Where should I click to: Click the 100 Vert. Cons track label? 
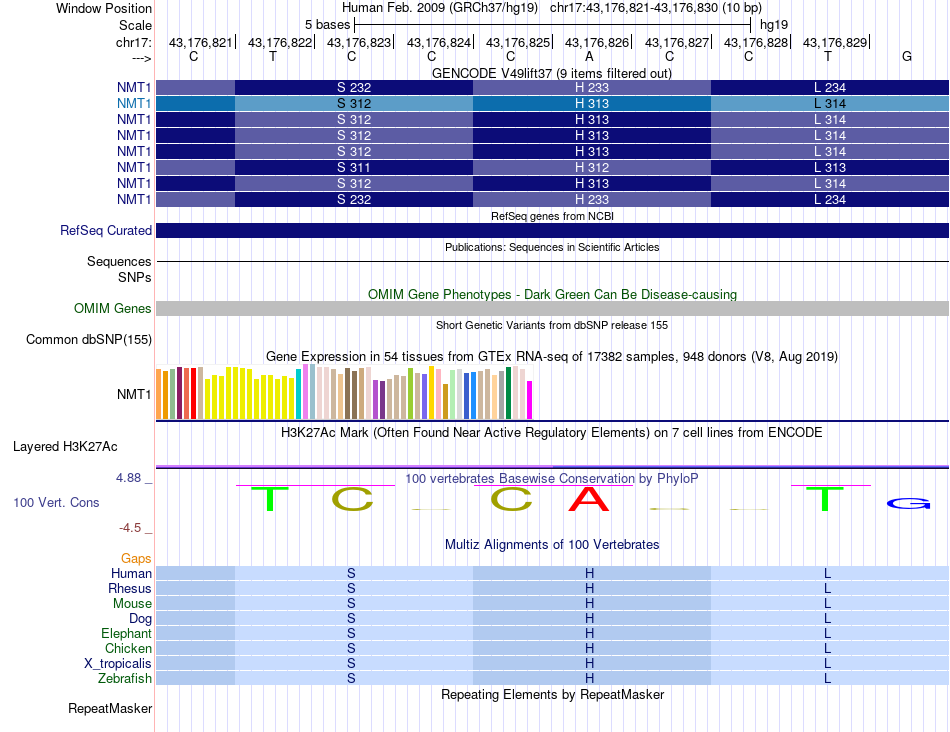56,502
